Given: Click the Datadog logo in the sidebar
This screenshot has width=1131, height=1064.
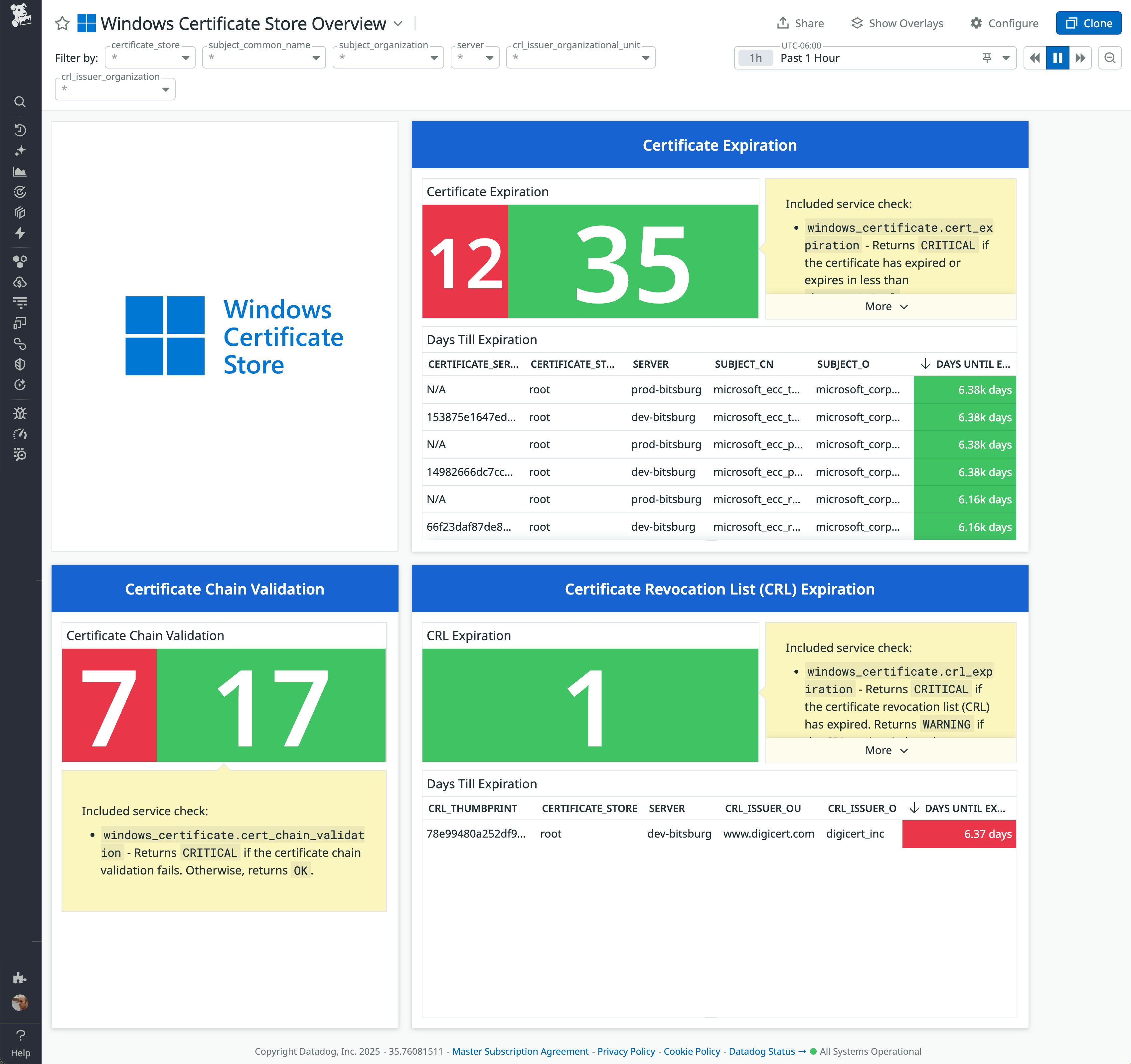Looking at the screenshot, I should point(21,15).
